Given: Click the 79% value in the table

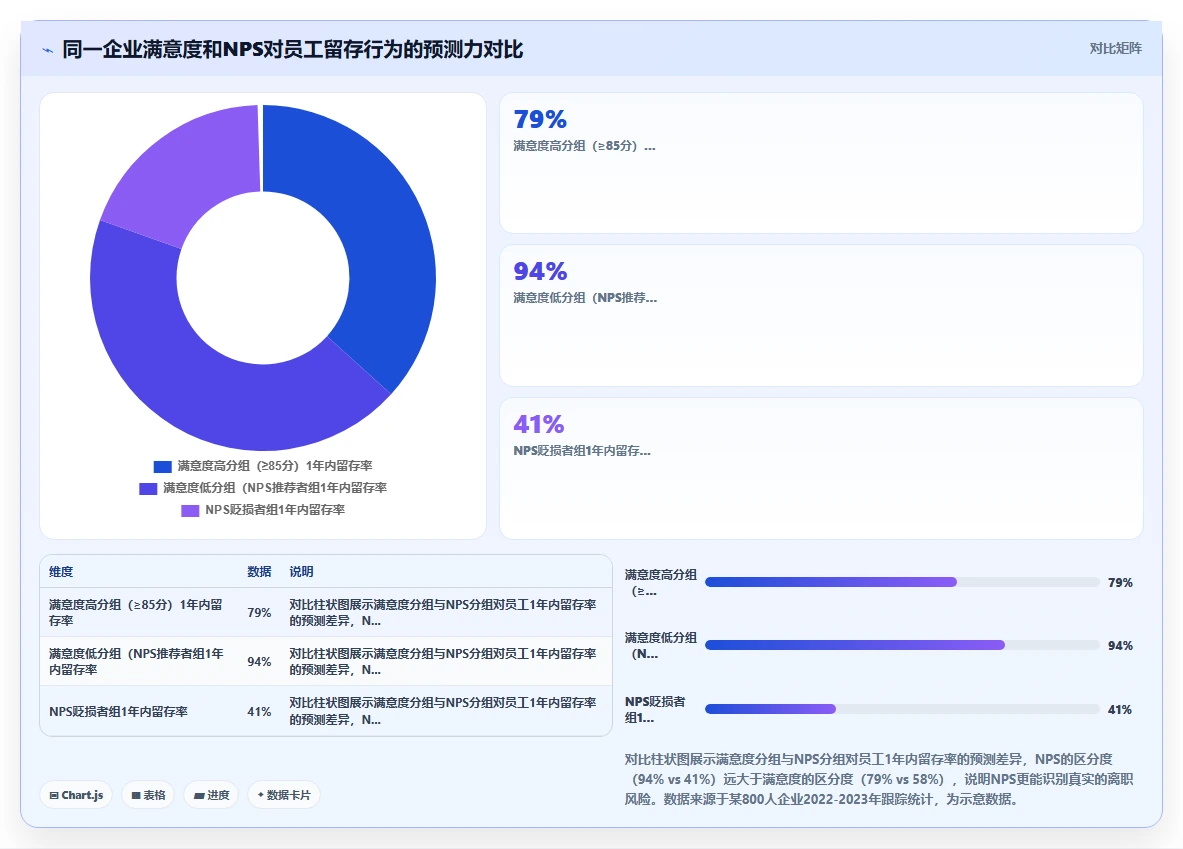Looking at the screenshot, I should [x=259, y=612].
